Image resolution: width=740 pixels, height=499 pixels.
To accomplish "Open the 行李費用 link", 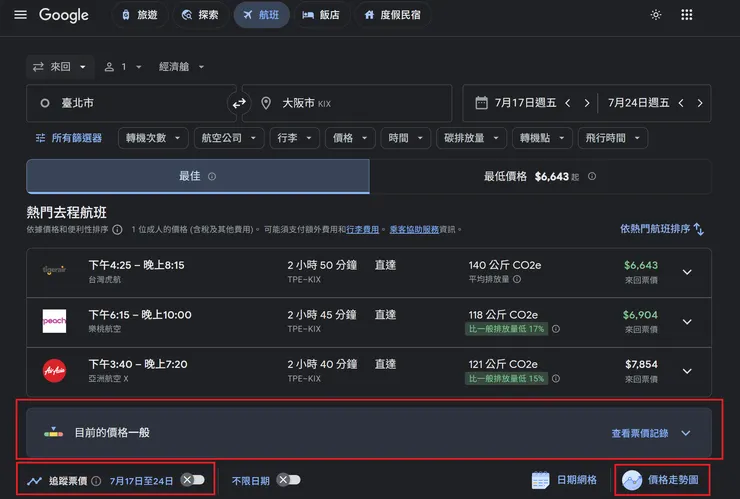I will click(x=362, y=229).
